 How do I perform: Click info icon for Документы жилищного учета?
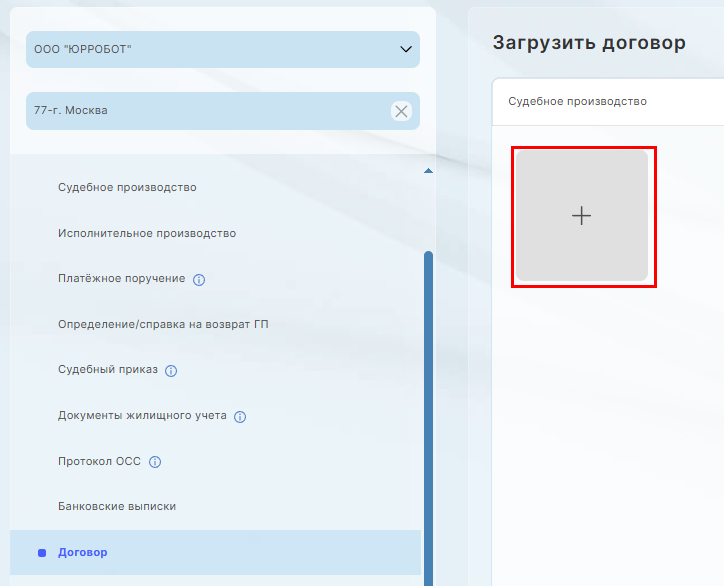click(240, 416)
